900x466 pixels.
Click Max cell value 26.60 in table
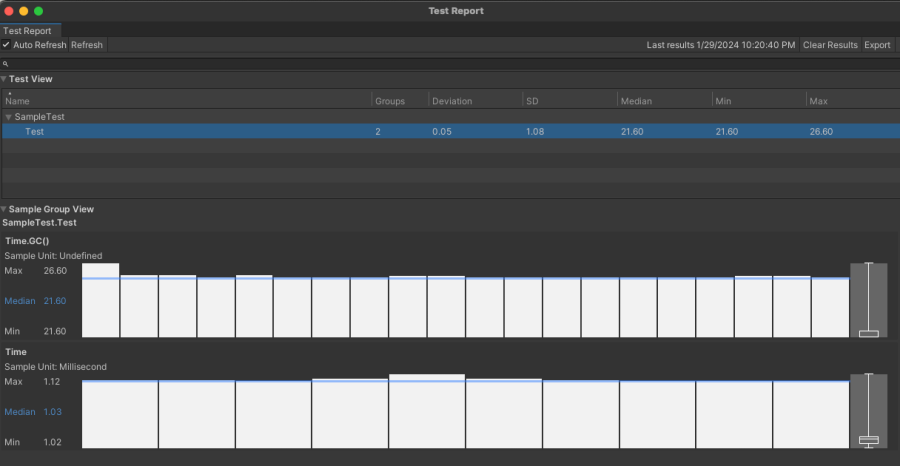[821, 131]
